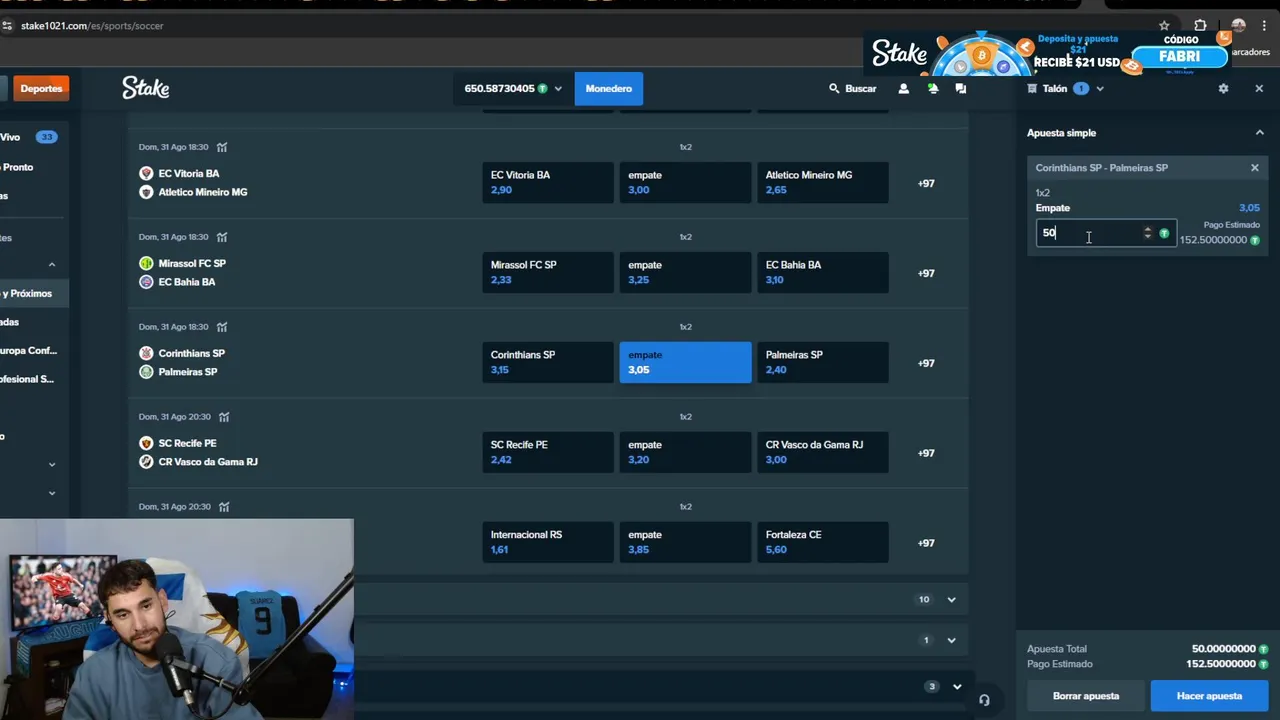Click the site info icon in address bar
Viewport: 1280px width, 720px height.
tap(7, 26)
